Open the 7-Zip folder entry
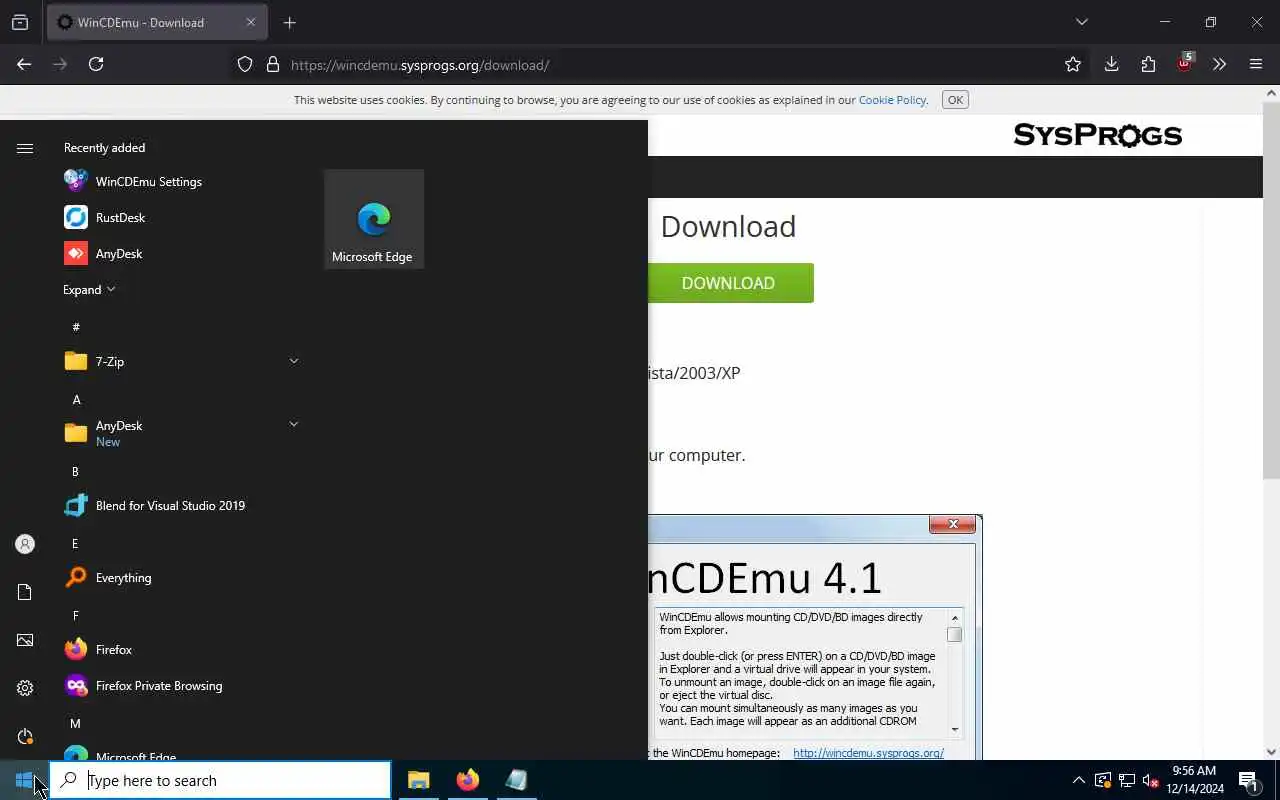Viewport: 1280px width, 800px height. 180,361
